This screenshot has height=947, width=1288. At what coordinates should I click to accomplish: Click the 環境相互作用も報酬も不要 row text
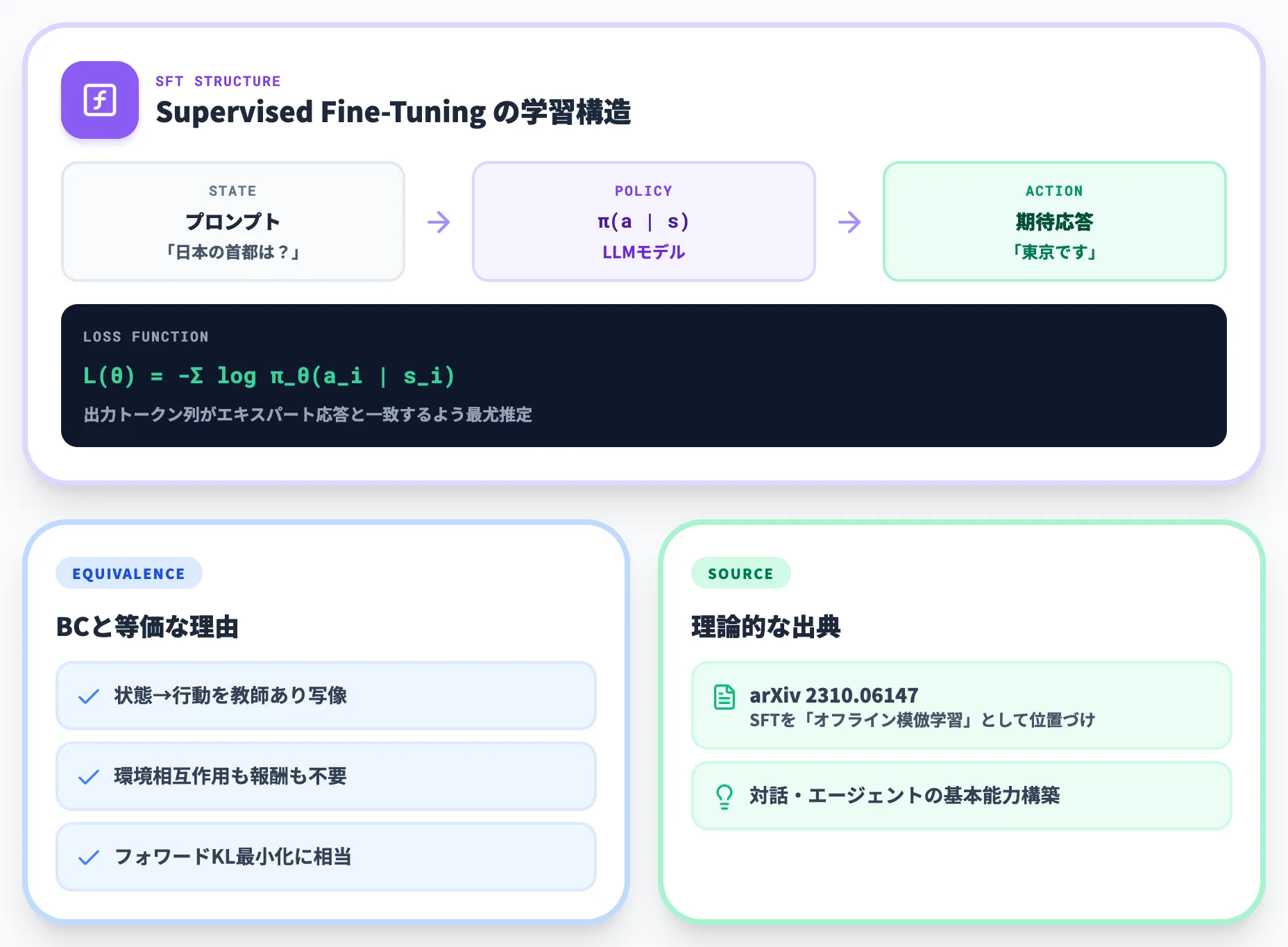pos(230,776)
